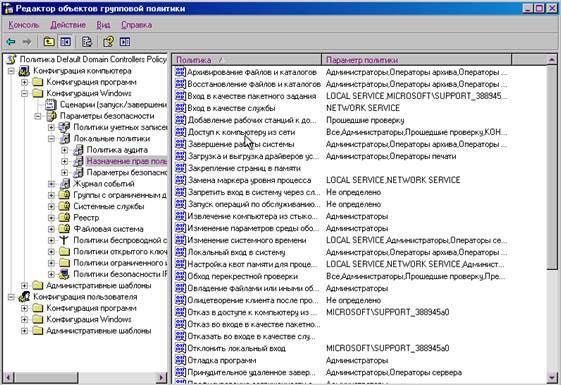Select Политики ограниченного использования tree item

(120, 263)
